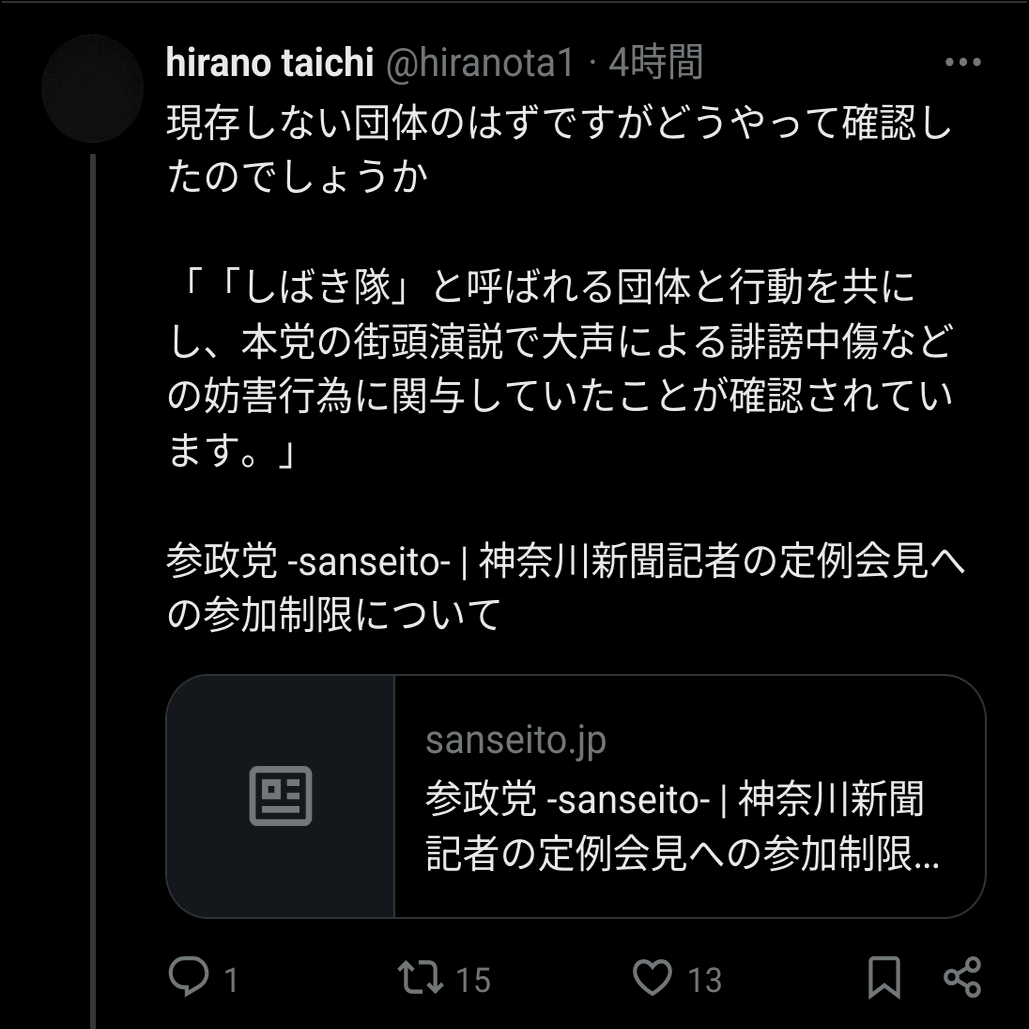Screen dimensions: 1029x1029
Task: Click the reply speech bubble icon
Action: pyautogui.click(x=188, y=976)
